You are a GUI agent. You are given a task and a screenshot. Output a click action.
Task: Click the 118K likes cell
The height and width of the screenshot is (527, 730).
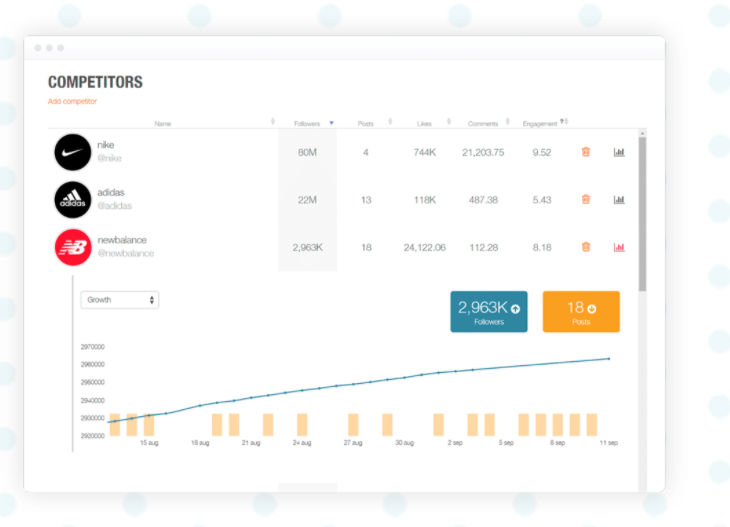pyautogui.click(x=425, y=200)
